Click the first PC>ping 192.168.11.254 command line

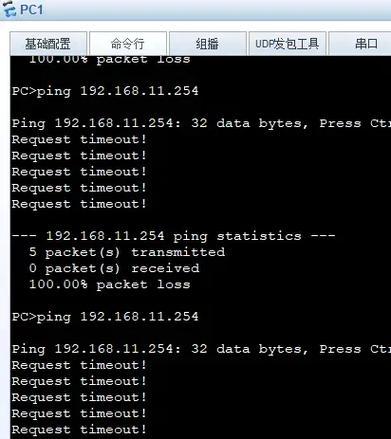click(105, 91)
